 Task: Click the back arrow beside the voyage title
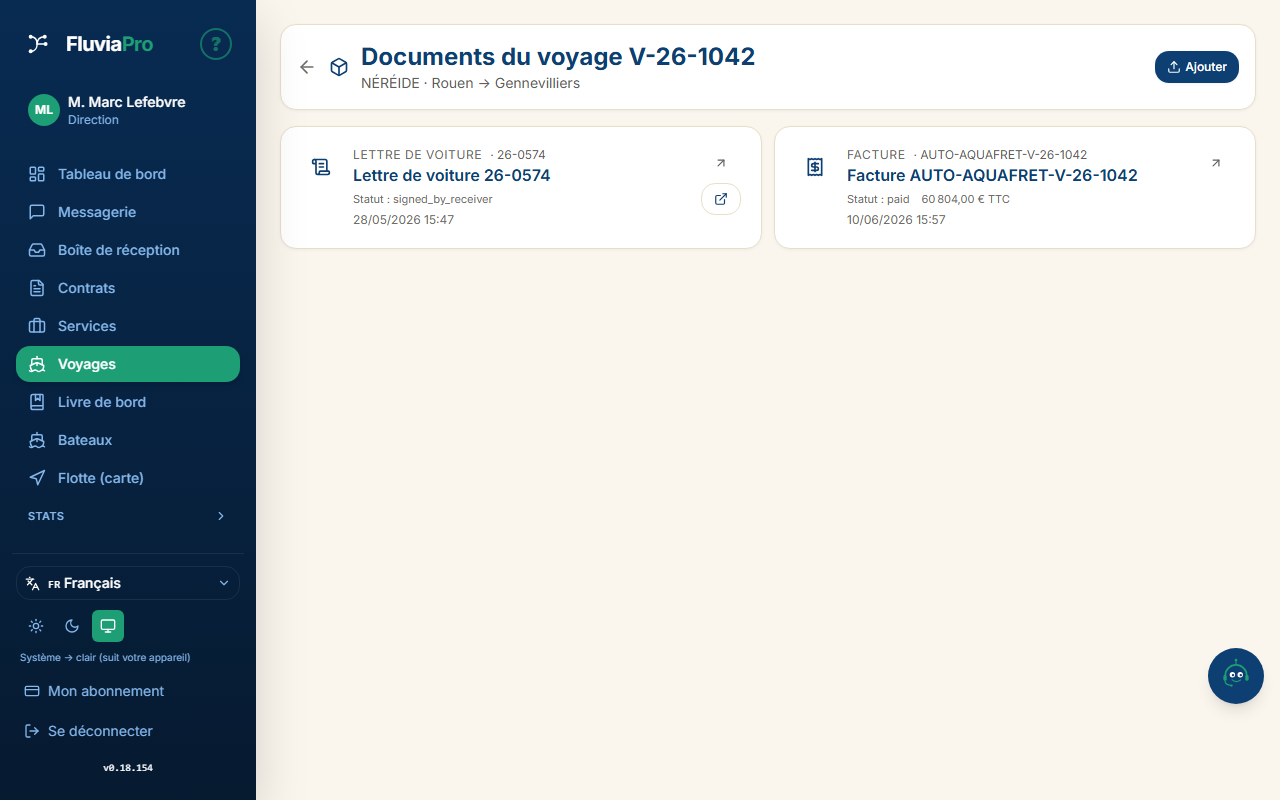click(307, 67)
